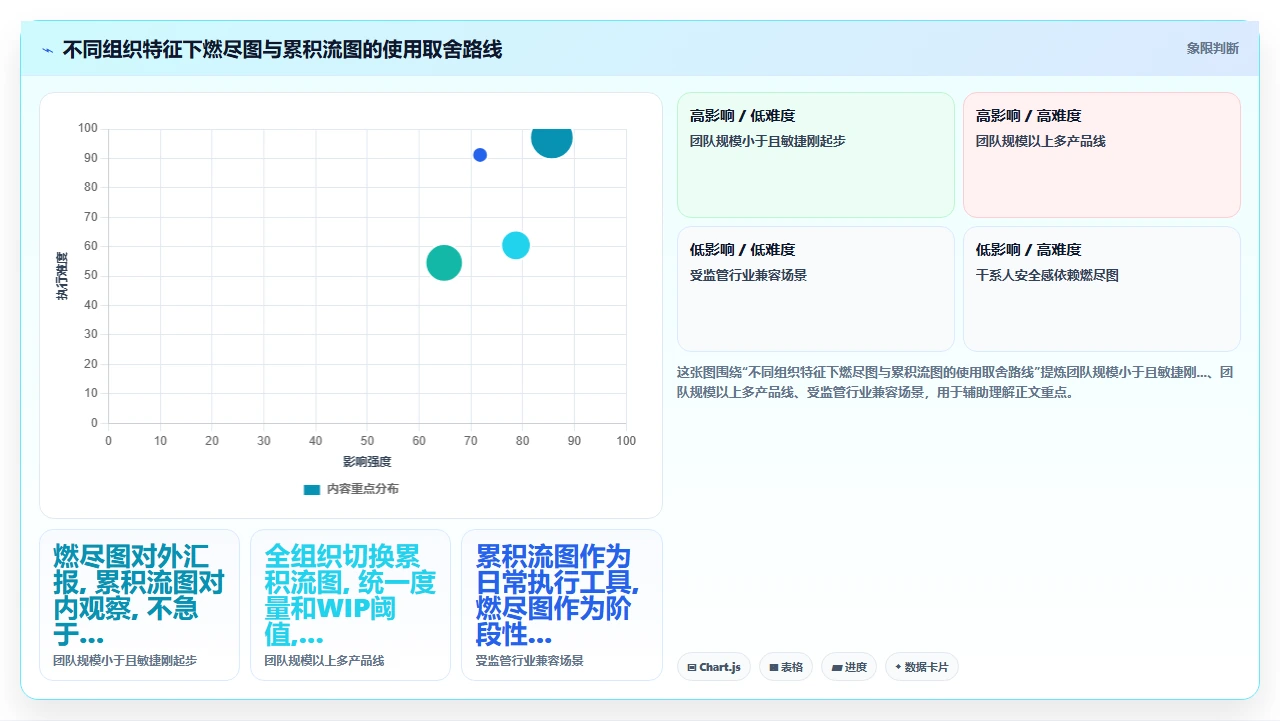Screen dimensions: 1280x721
Task: Open the 高影响 / 高难度 quadrant card
Action: tap(1102, 155)
